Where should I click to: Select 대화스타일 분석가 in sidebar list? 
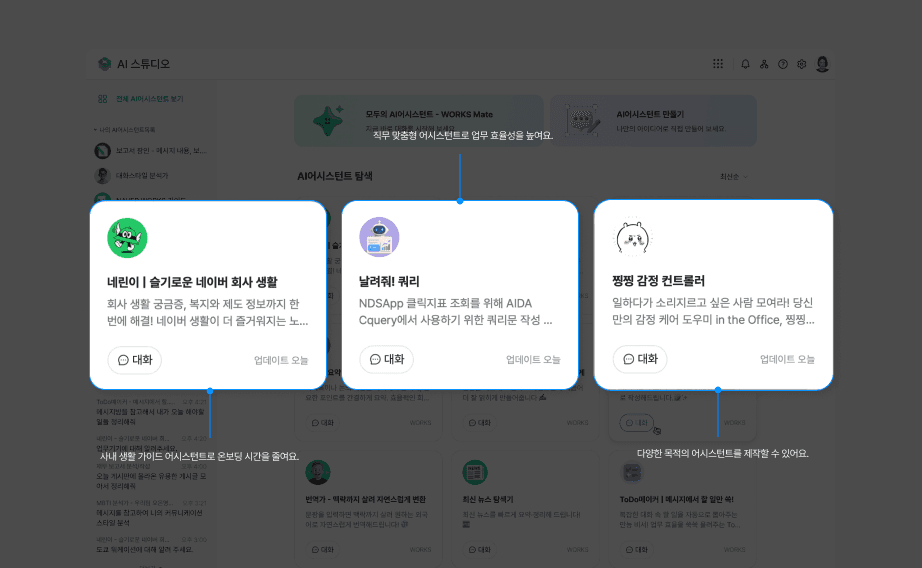pos(142,175)
